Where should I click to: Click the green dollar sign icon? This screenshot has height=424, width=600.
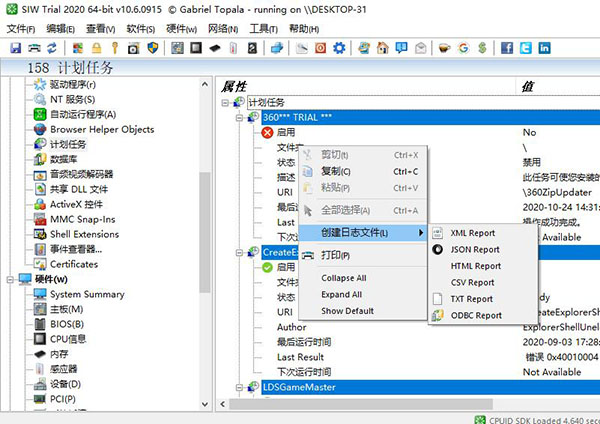[482, 48]
